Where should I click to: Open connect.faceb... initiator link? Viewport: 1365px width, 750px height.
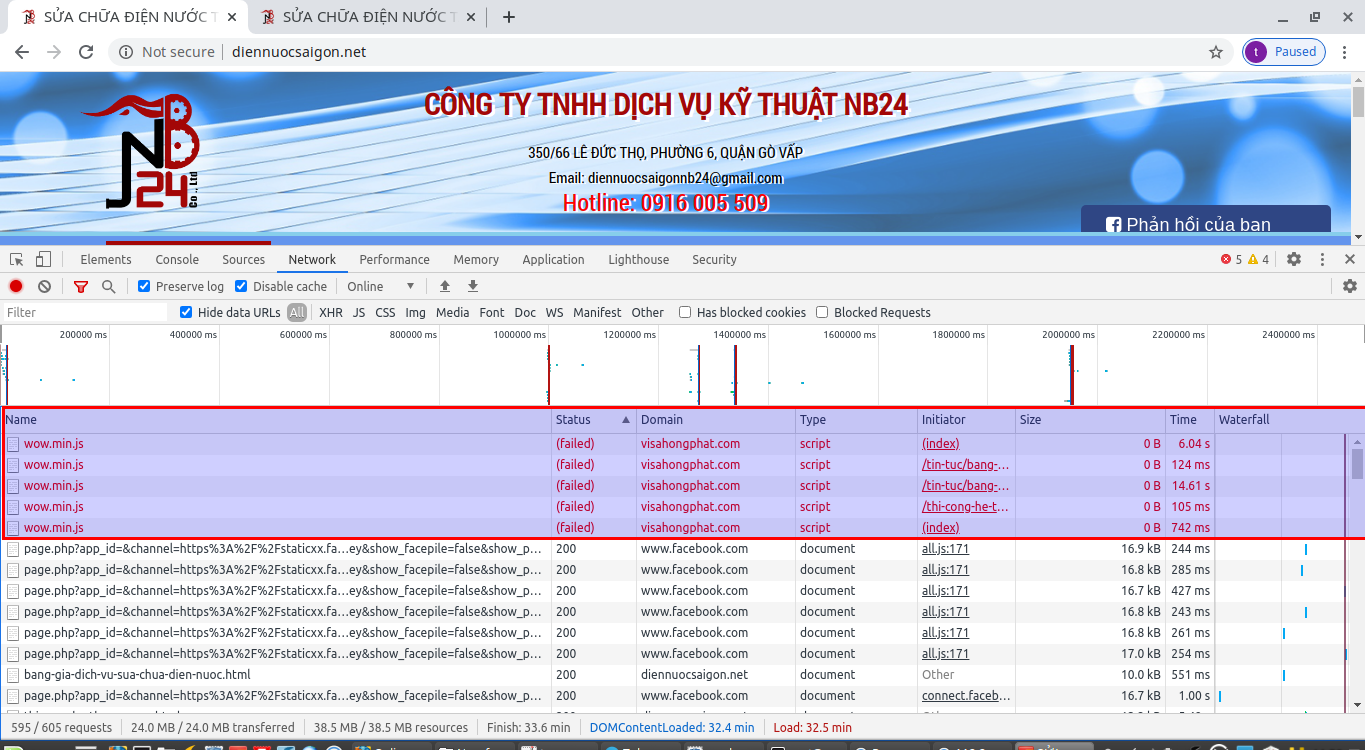[x=966, y=695]
